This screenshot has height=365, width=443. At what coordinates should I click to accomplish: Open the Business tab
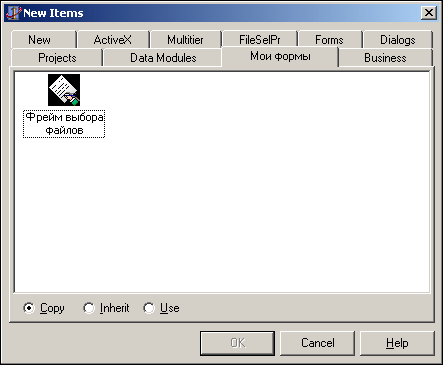[x=385, y=58]
